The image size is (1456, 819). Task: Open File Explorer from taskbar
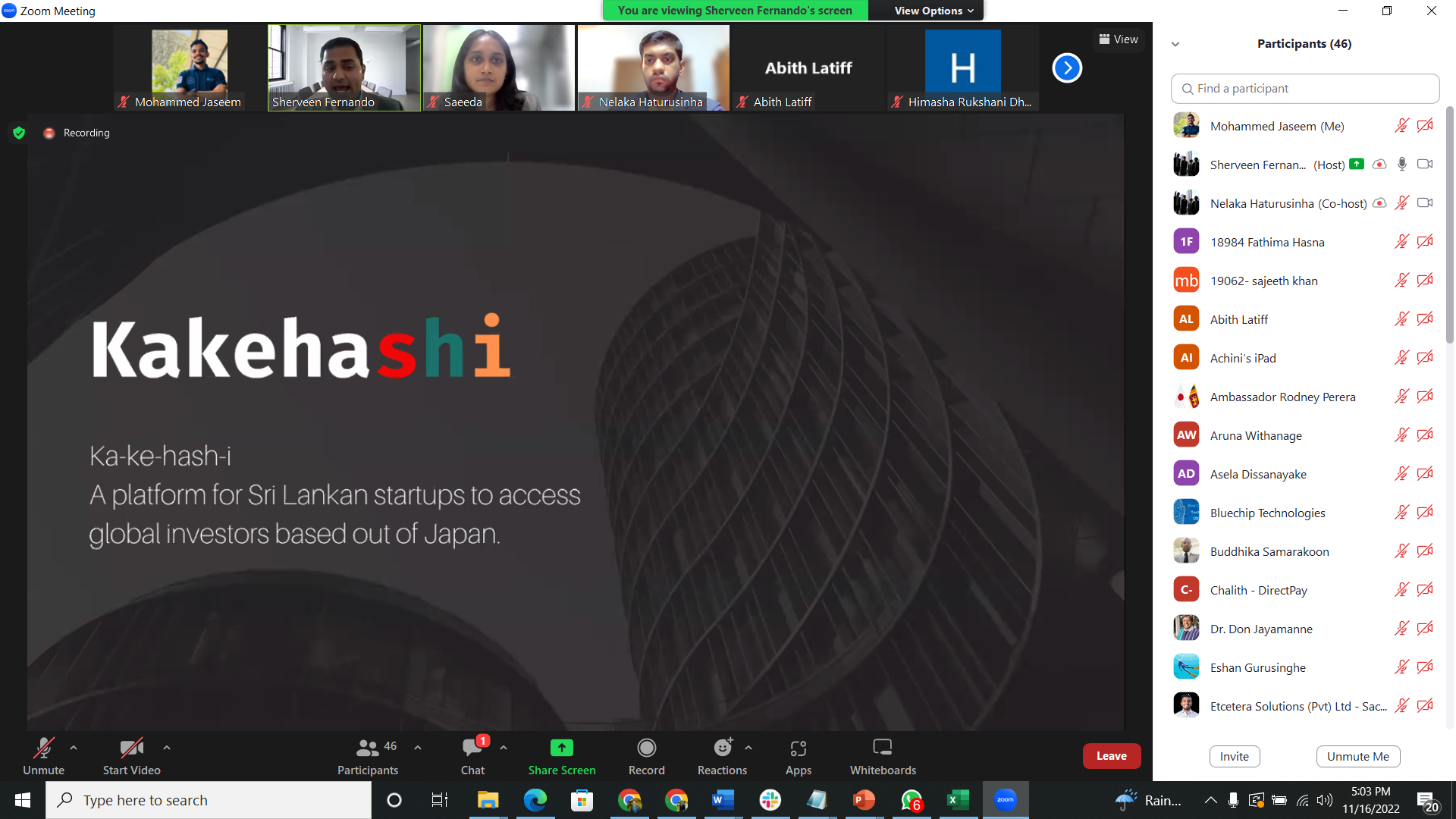click(x=488, y=800)
